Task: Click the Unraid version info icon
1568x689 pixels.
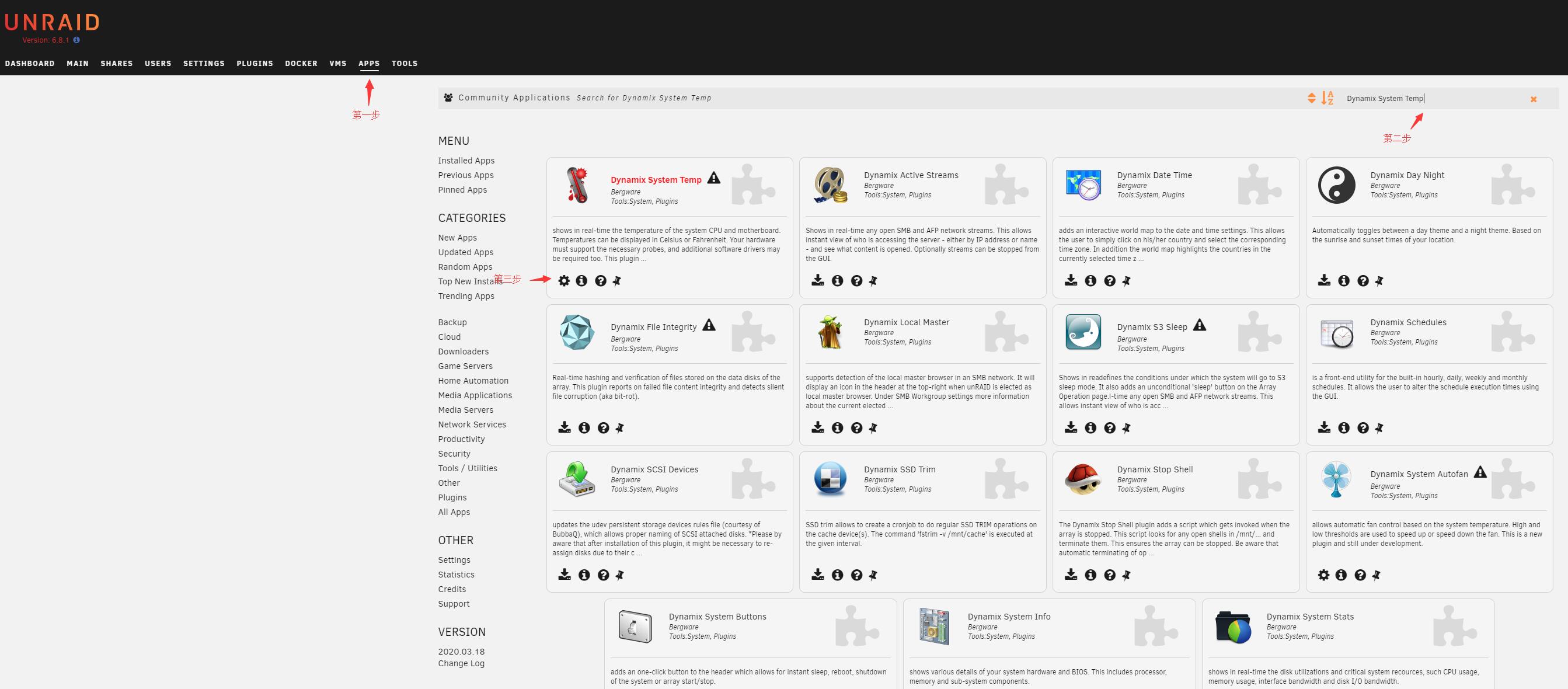Action: click(x=76, y=40)
